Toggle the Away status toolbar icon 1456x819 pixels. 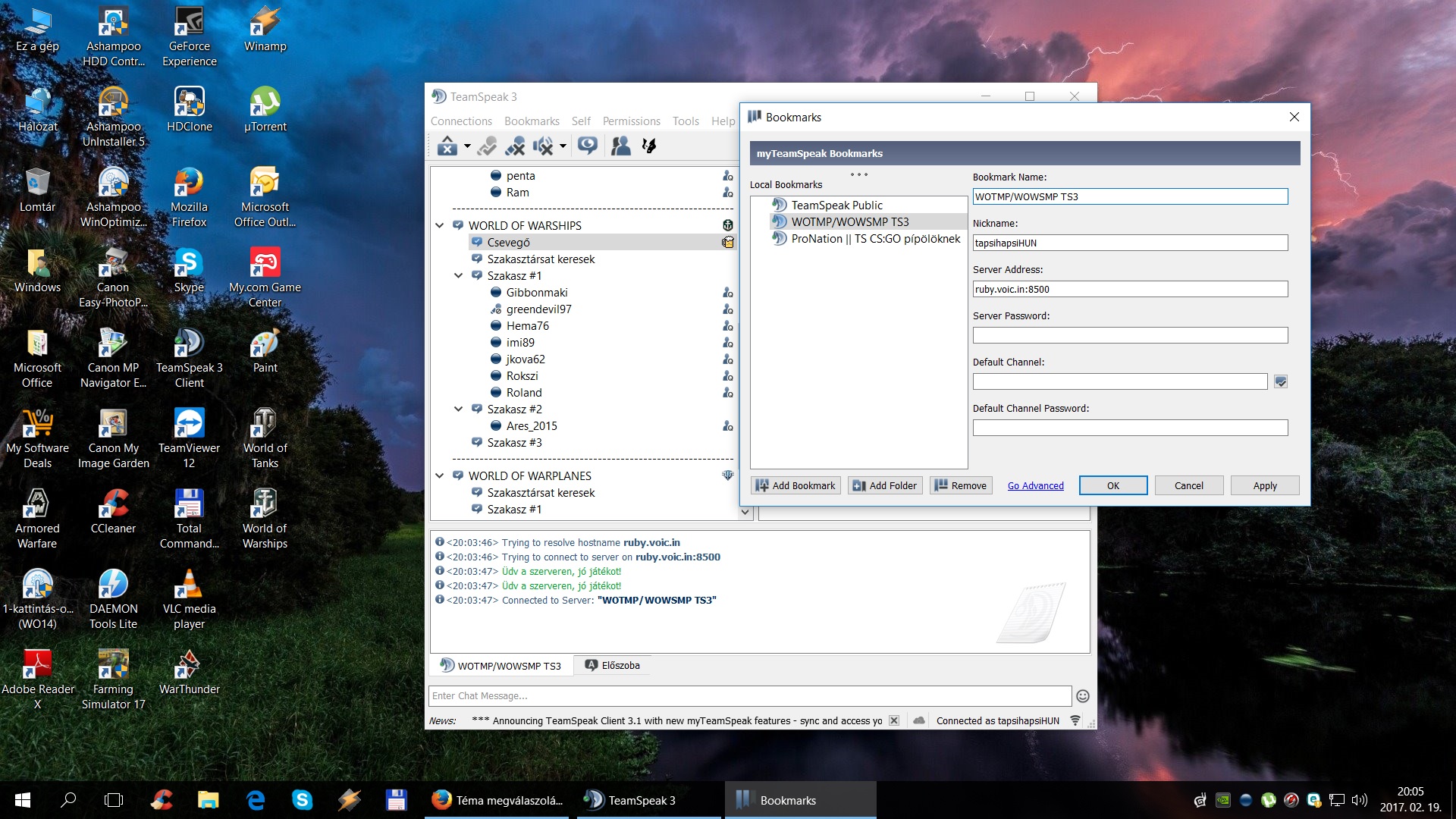click(487, 146)
